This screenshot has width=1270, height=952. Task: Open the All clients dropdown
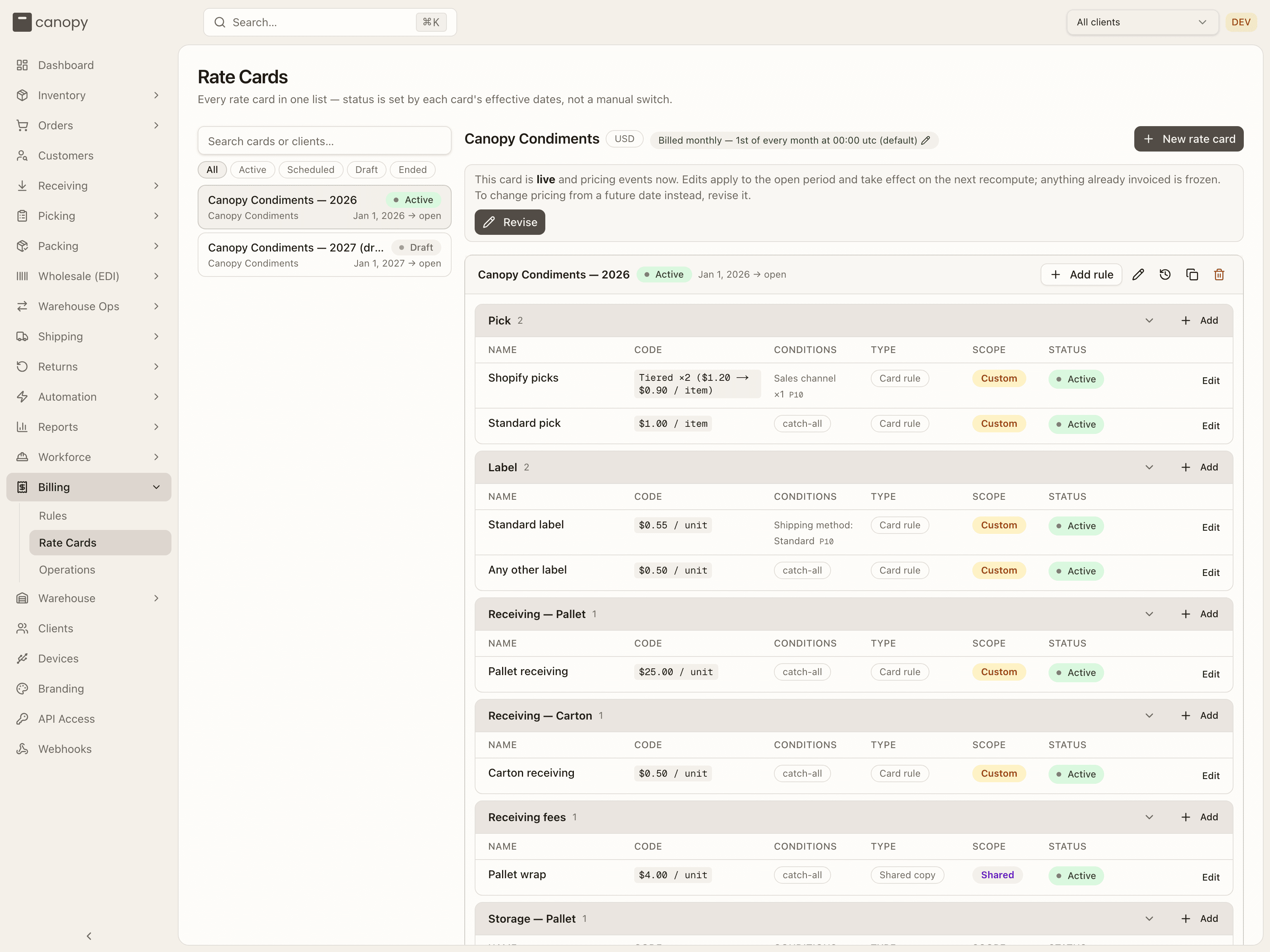coord(1142,22)
